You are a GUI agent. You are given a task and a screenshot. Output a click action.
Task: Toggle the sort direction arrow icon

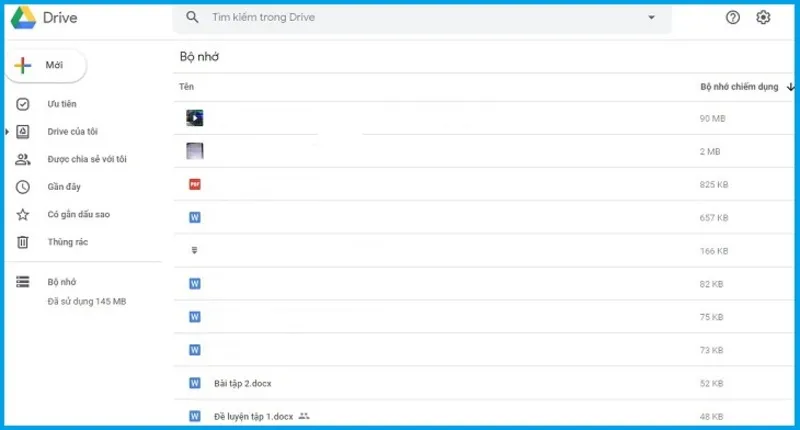point(790,87)
